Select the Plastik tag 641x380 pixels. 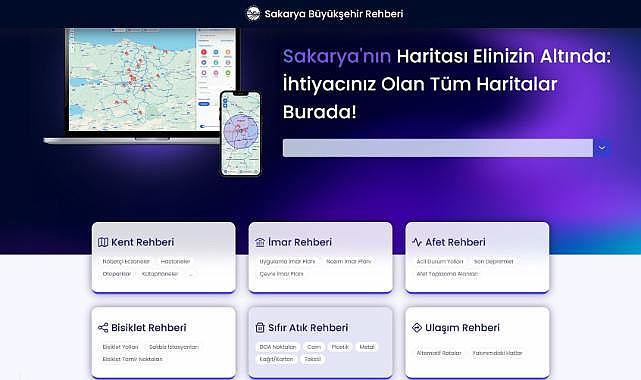click(x=340, y=347)
